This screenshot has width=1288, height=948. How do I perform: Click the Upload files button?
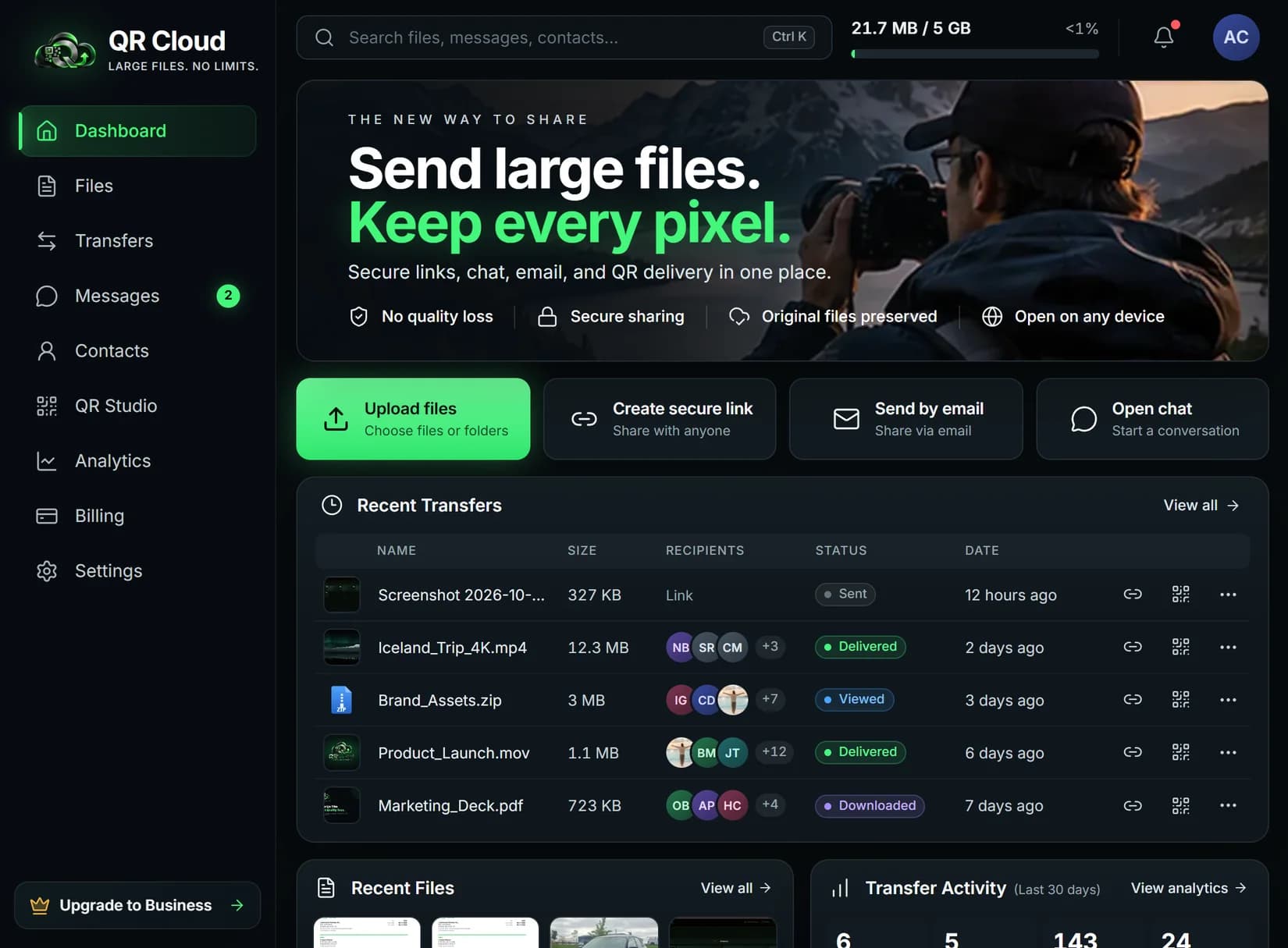[413, 419]
